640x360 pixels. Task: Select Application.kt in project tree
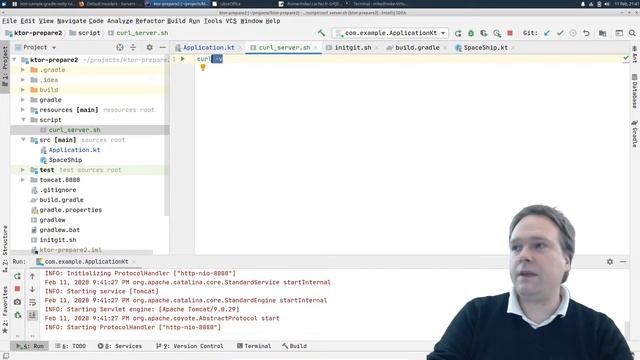click(x=74, y=150)
